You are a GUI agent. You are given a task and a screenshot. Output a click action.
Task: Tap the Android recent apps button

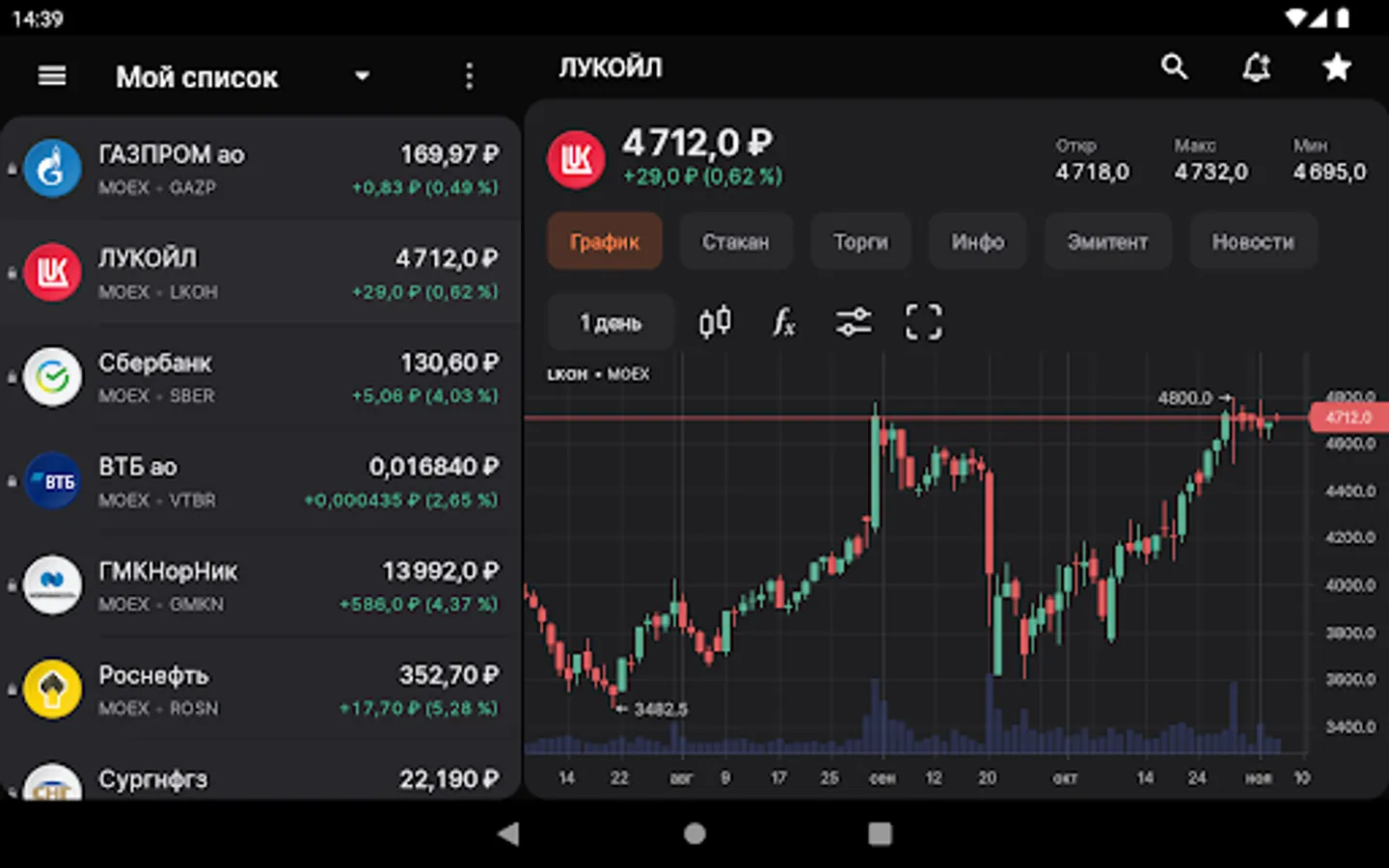click(x=880, y=833)
